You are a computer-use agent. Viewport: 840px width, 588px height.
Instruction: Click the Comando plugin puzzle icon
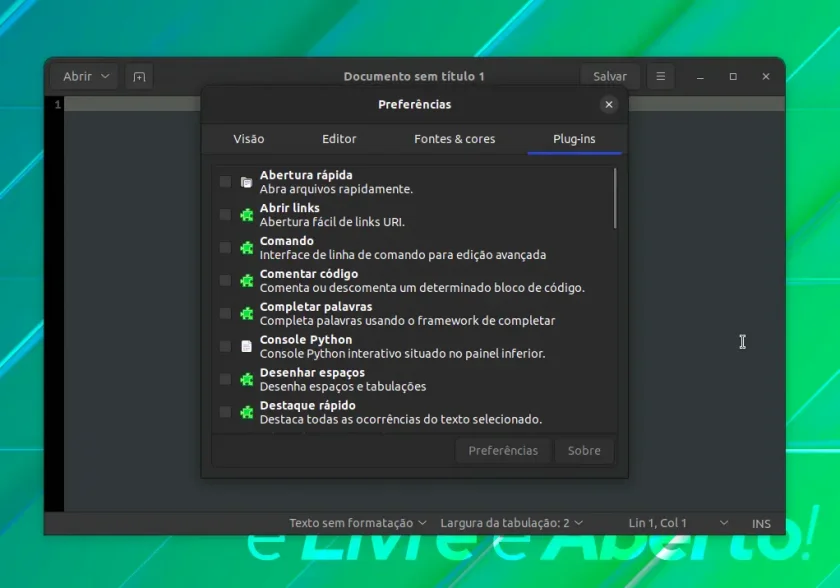246,248
